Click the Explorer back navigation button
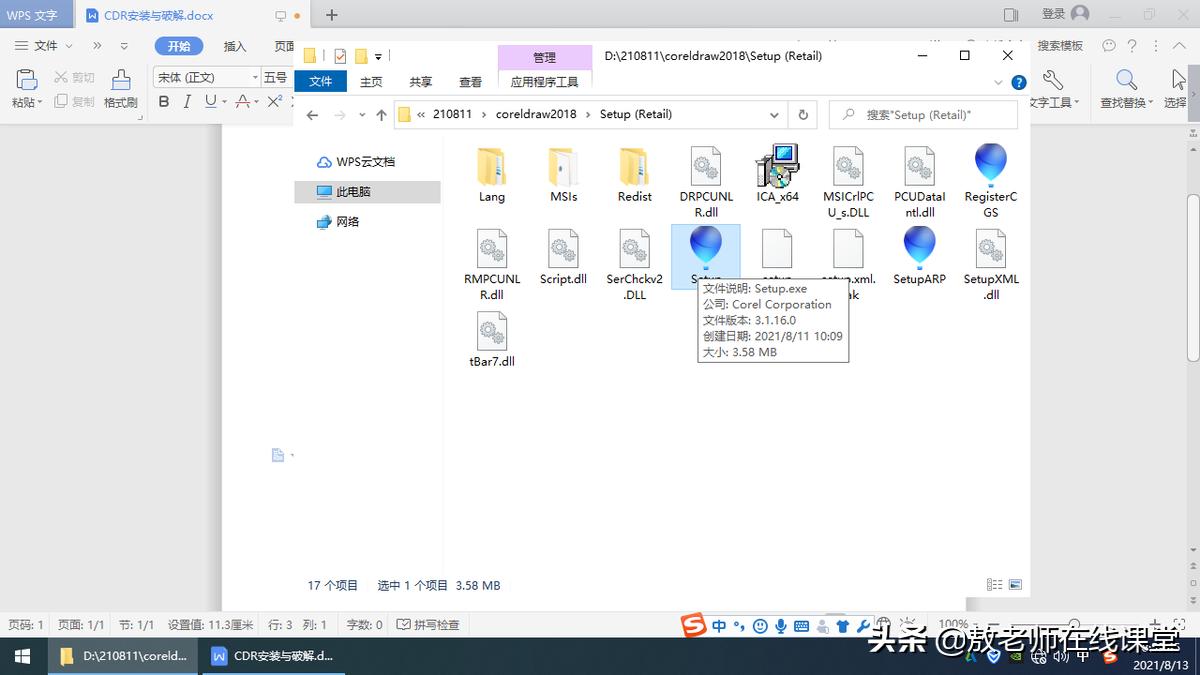1200x675 pixels. [311, 114]
